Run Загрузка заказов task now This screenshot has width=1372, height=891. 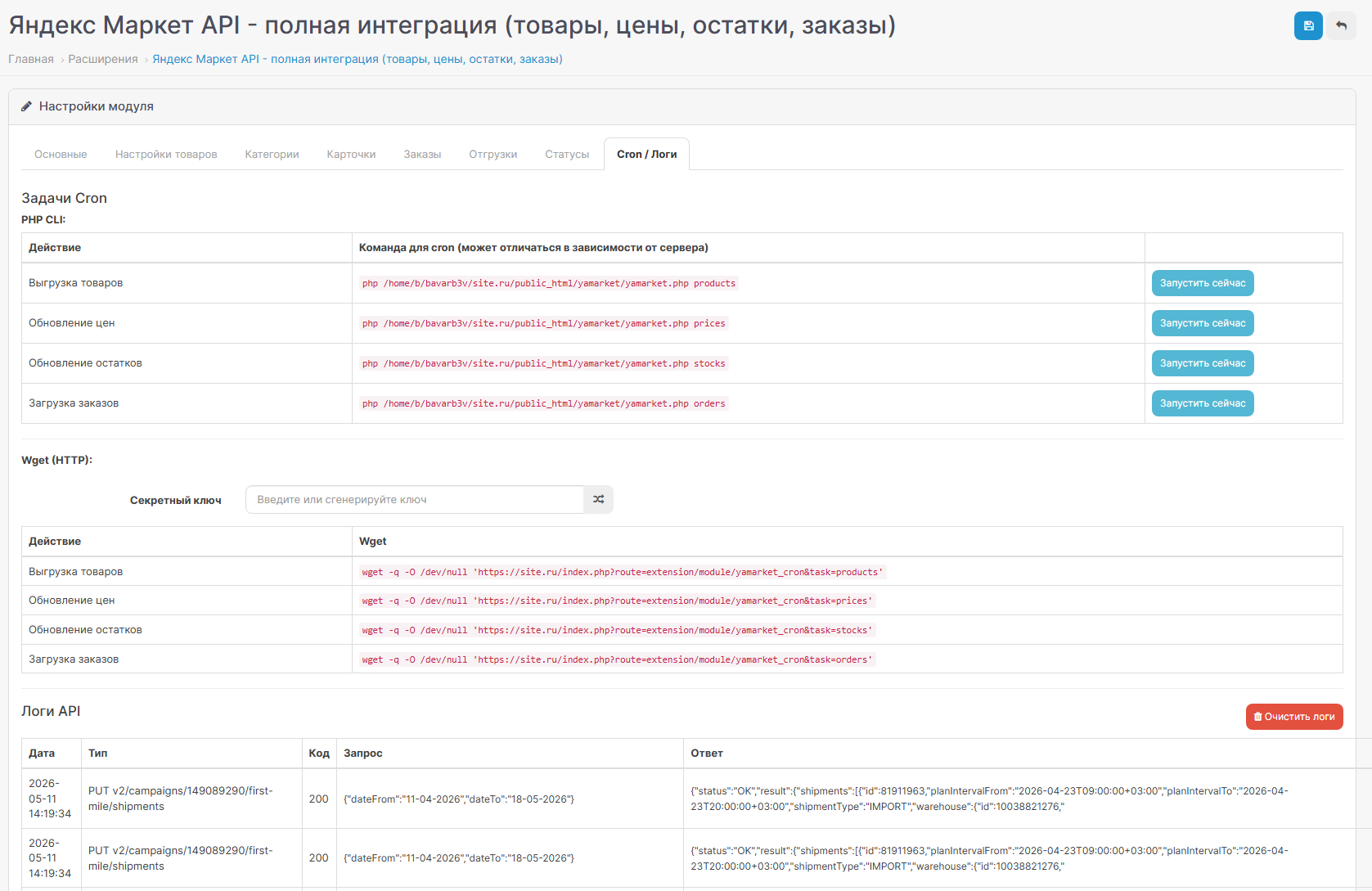click(1203, 403)
